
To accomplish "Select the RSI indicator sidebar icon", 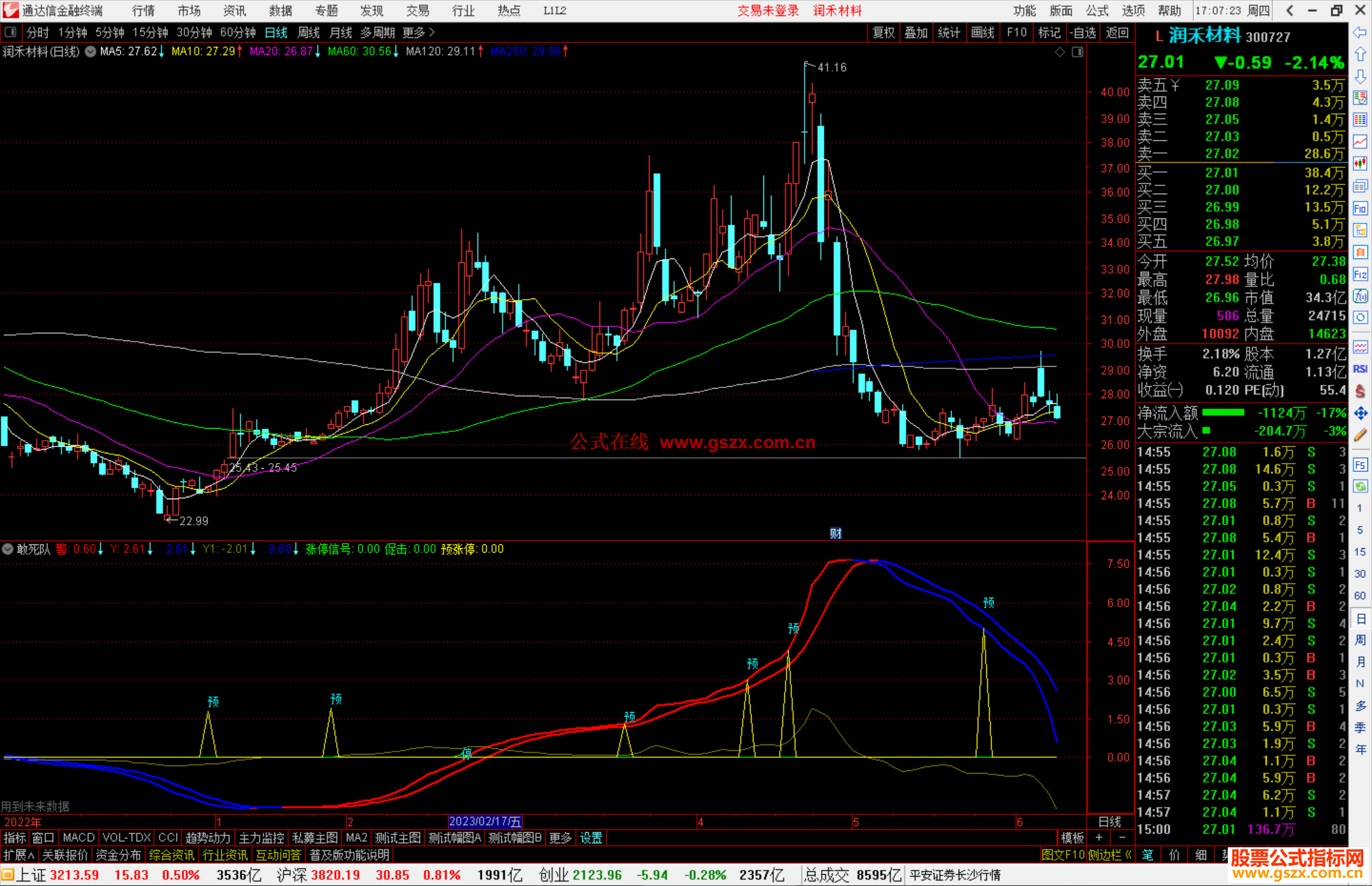I will coord(1360,369).
